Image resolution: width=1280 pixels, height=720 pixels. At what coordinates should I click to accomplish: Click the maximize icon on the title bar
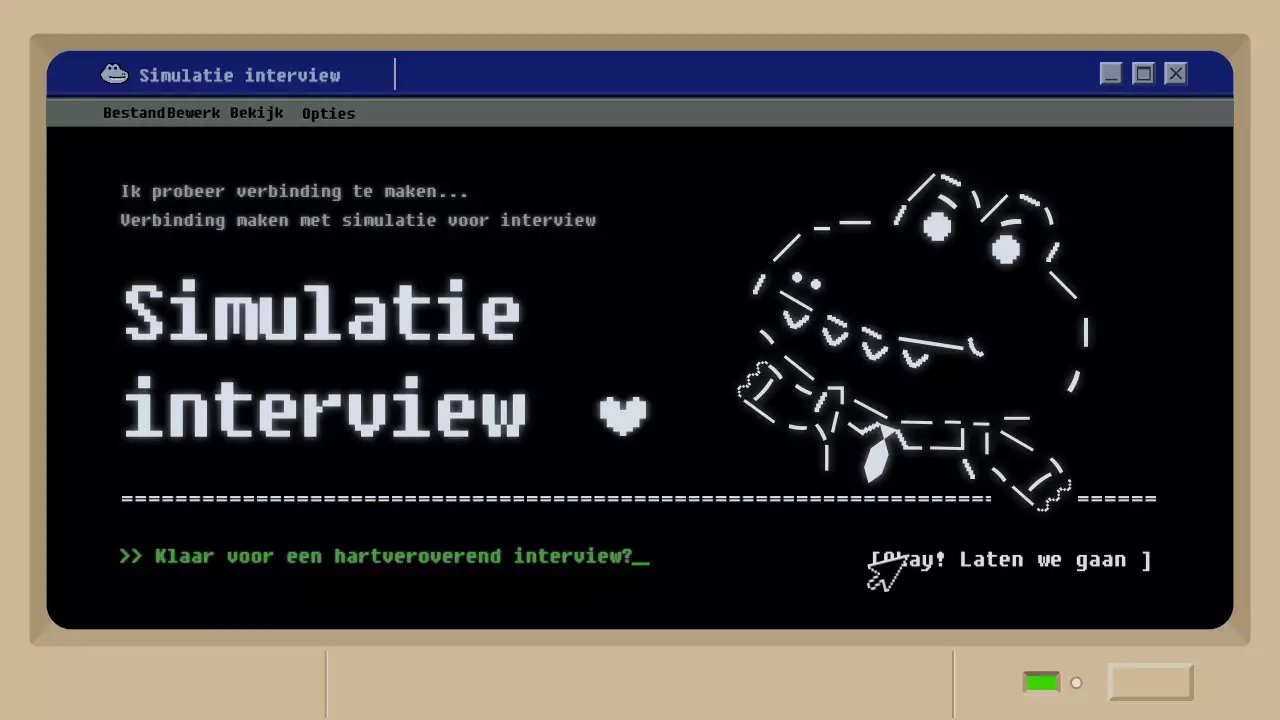point(1143,73)
